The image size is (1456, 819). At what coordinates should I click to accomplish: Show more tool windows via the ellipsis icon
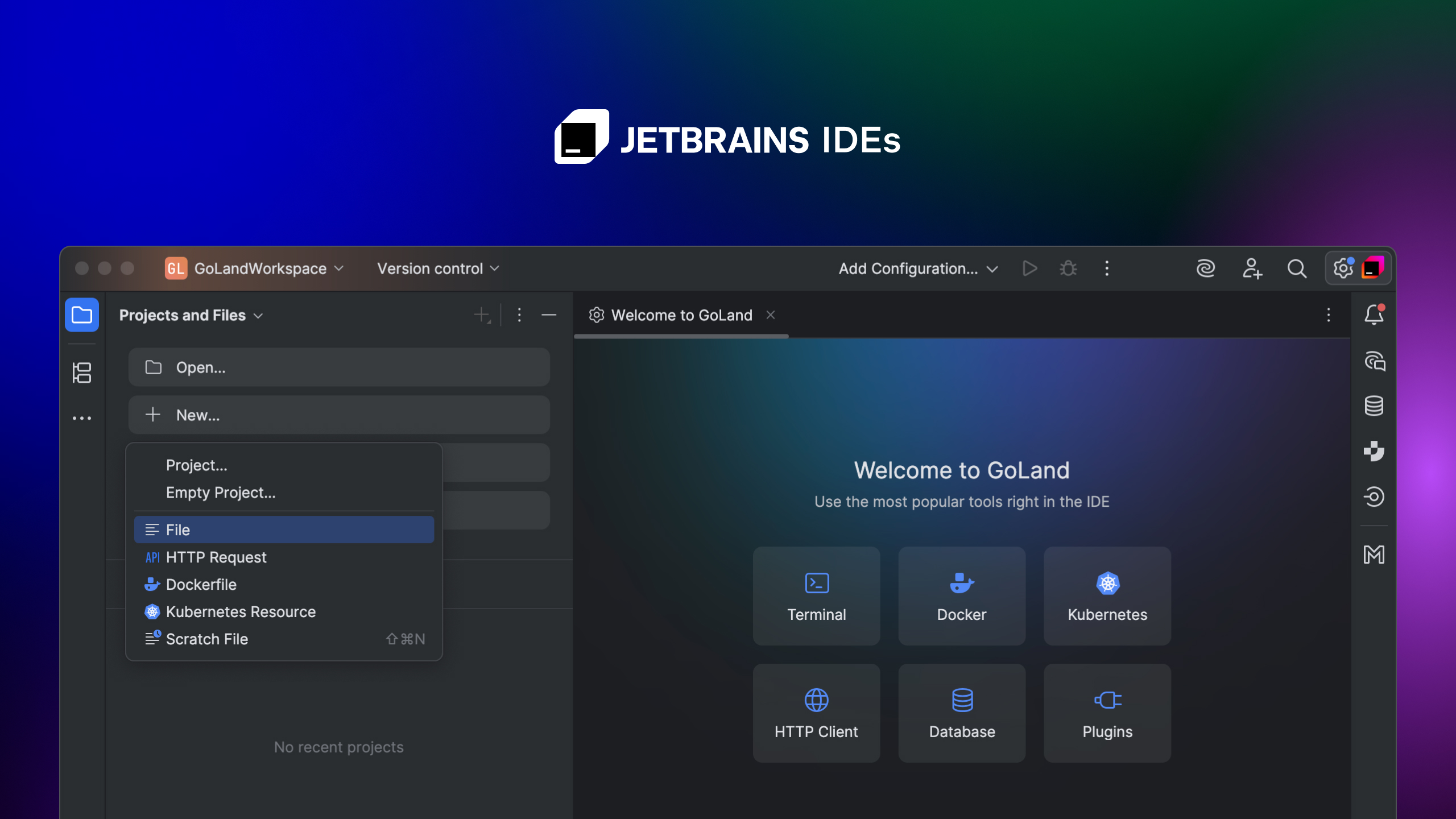click(81, 417)
